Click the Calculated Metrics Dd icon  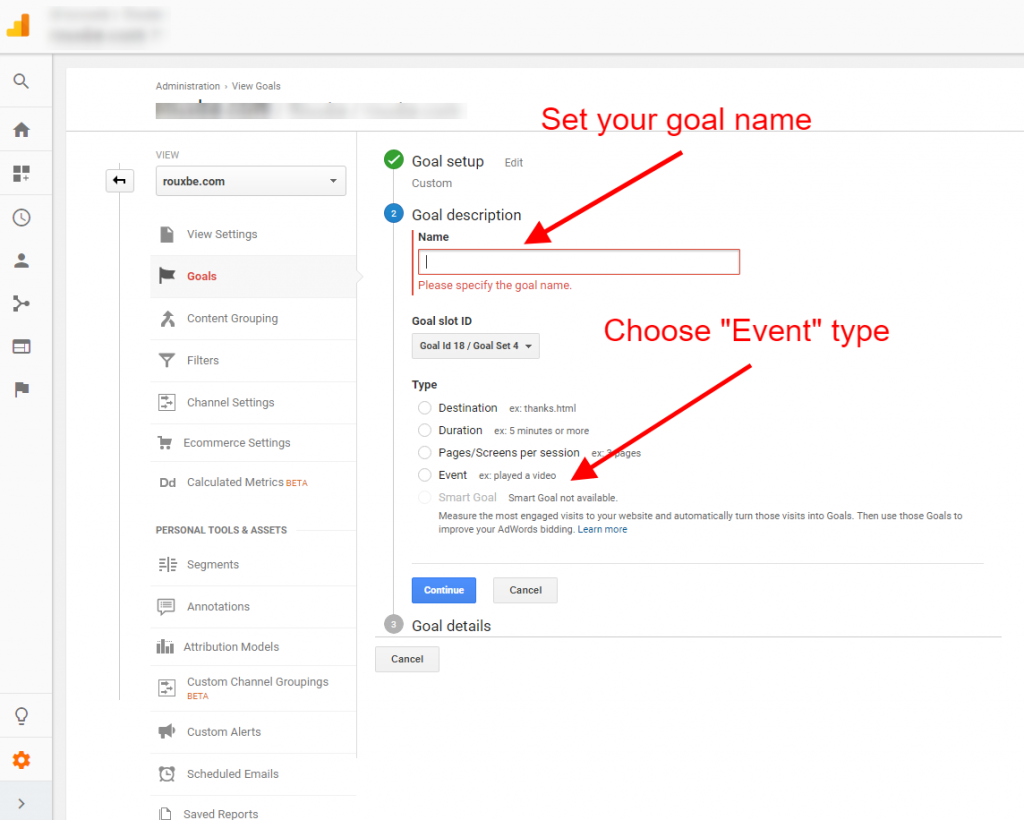(x=168, y=482)
